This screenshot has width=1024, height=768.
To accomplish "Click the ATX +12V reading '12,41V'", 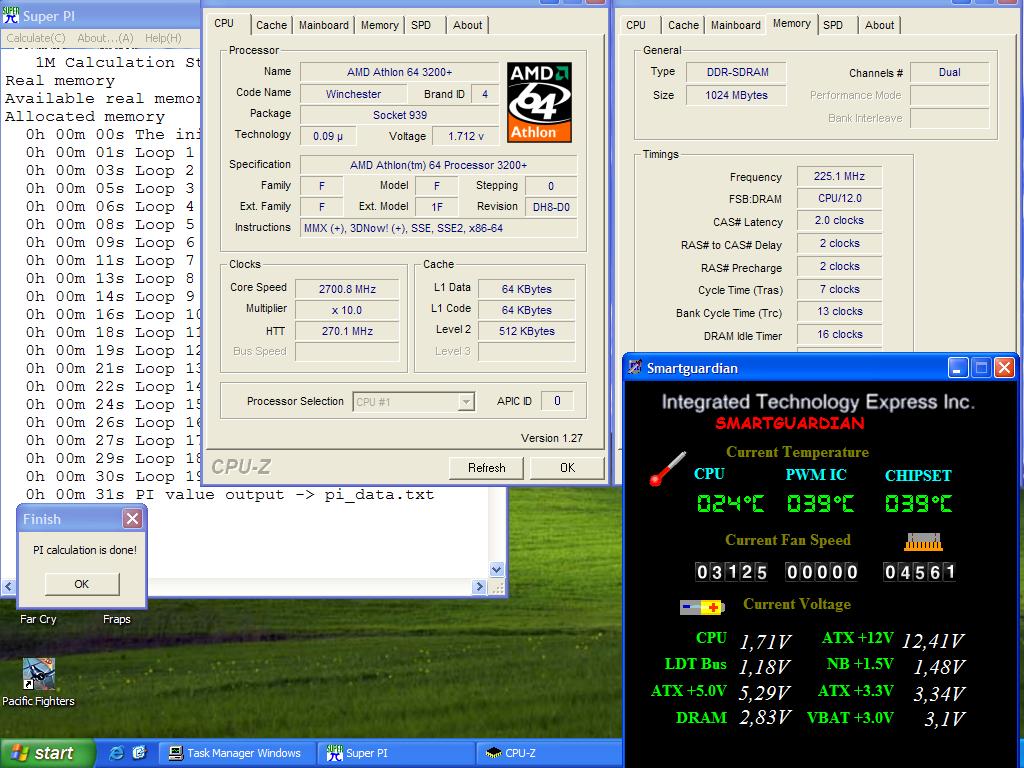I will pos(933,641).
